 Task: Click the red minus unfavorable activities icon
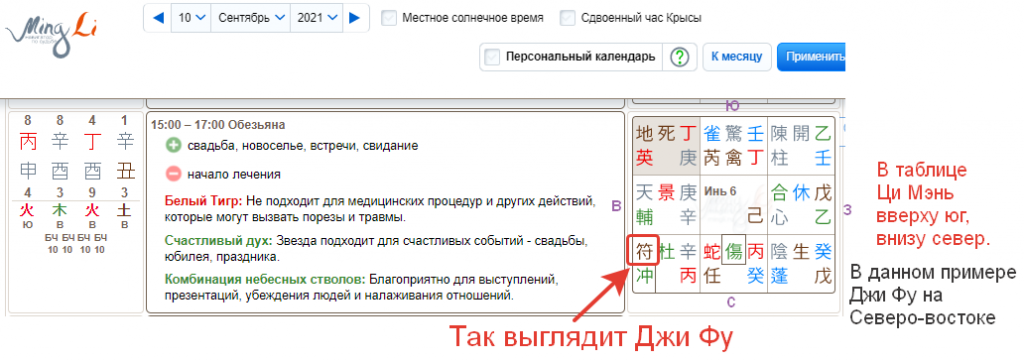[x=173, y=174]
